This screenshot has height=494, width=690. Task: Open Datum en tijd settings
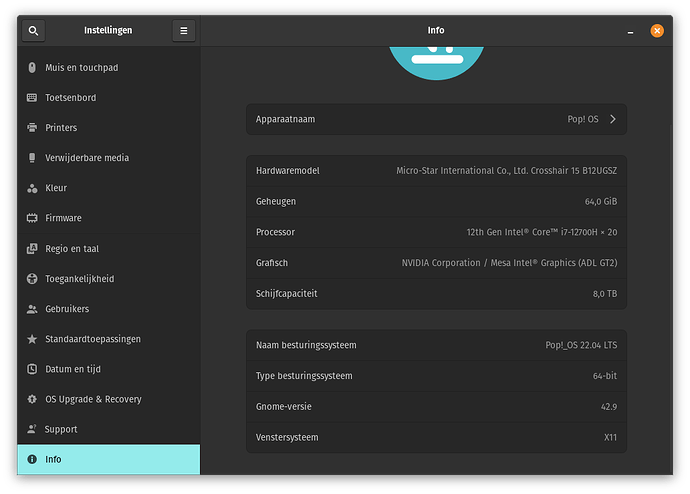click(109, 369)
